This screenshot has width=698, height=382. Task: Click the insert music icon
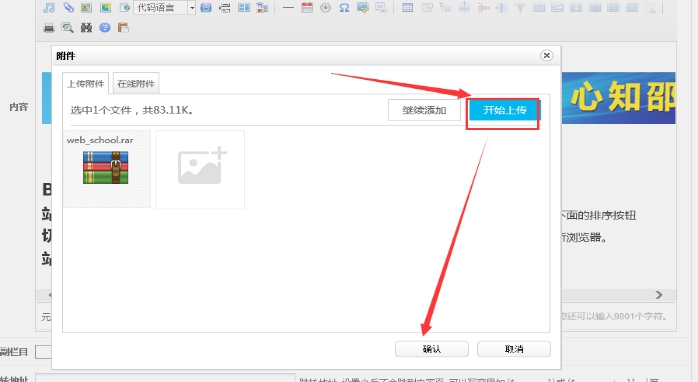[49, 8]
